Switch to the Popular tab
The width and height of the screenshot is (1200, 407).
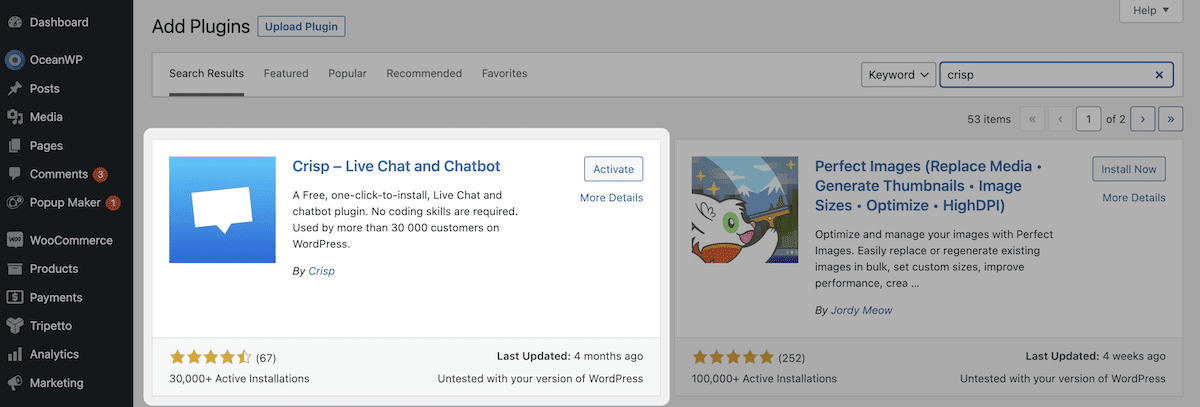pyautogui.click(x=347, y=74)
